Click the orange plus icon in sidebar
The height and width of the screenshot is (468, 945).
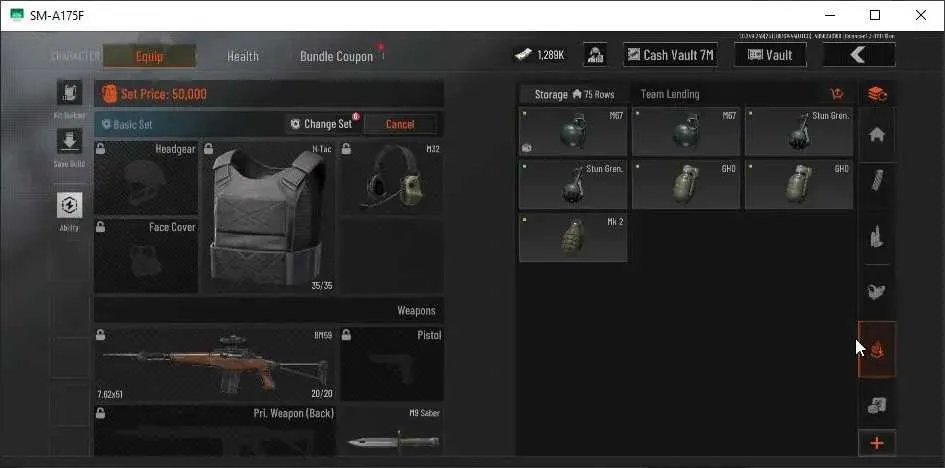[x=877, y=443]
